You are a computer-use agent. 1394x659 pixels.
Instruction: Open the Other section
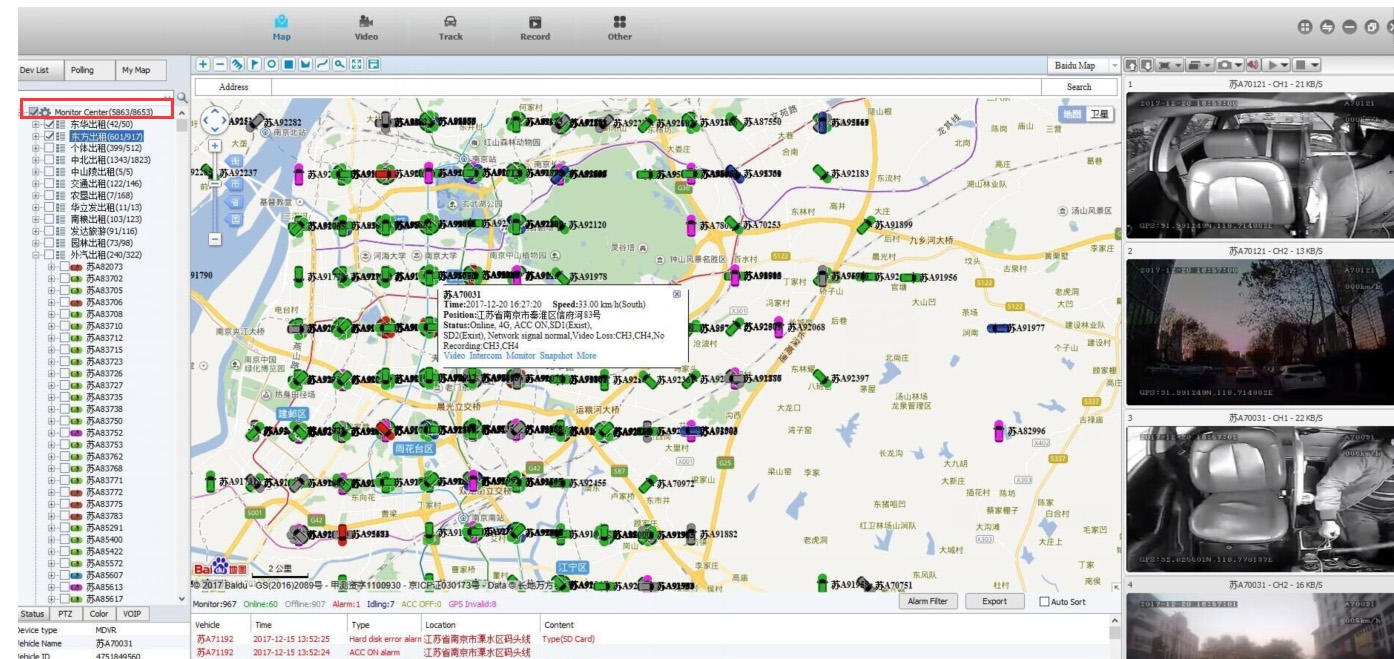tap(620, 27)
